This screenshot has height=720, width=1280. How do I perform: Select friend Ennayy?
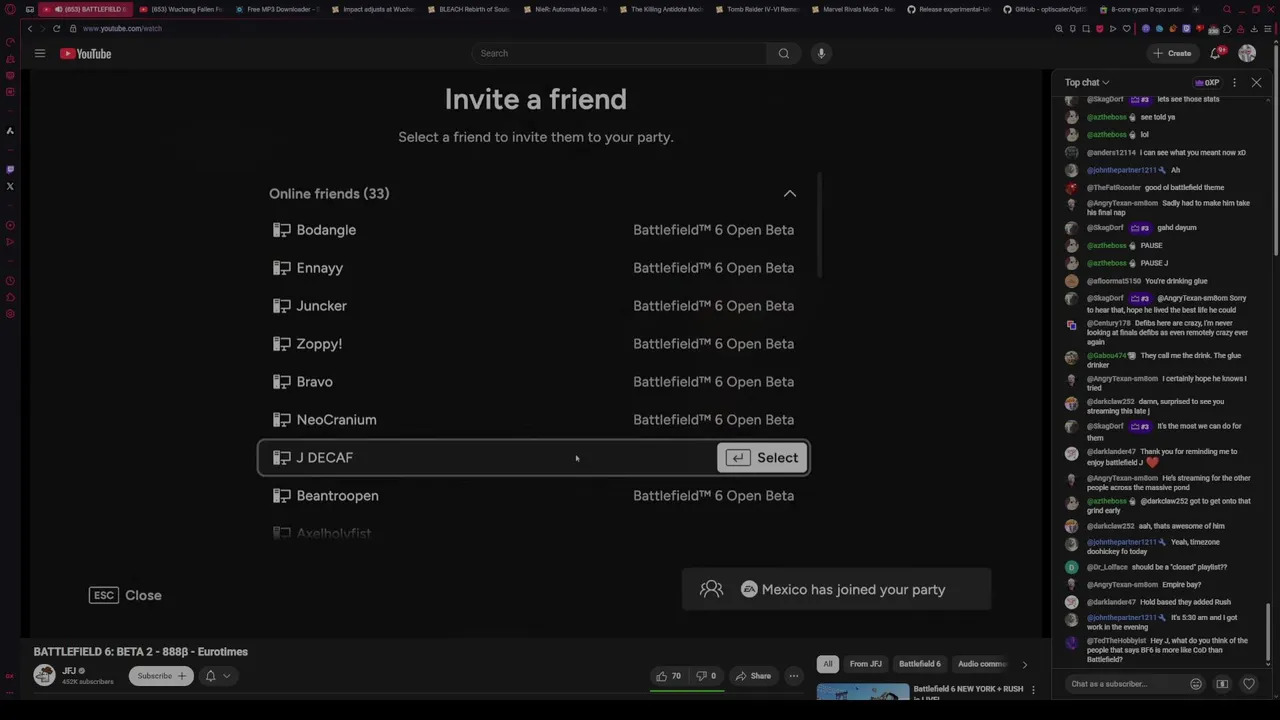tap(534, 268)
